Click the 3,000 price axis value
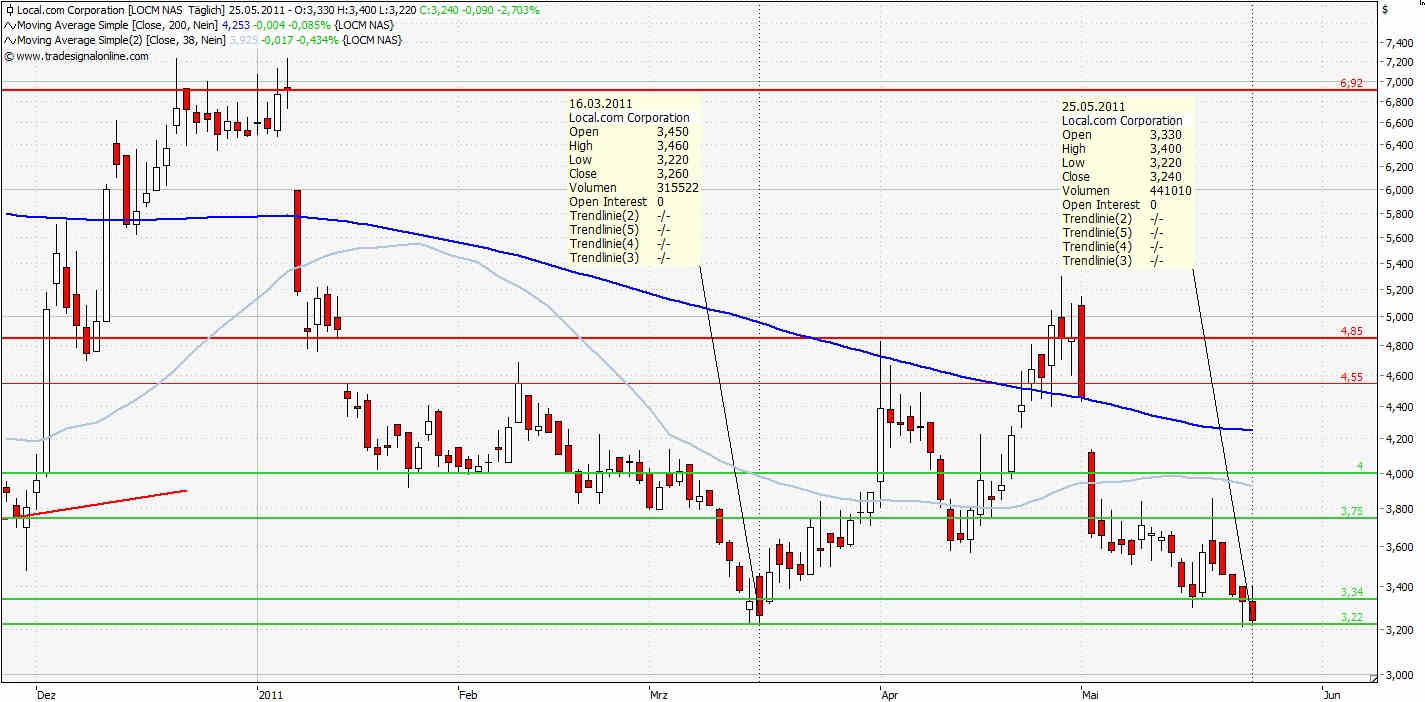Image resolution: width=1425 pixels, height=702 pixels. point(1398,676)
